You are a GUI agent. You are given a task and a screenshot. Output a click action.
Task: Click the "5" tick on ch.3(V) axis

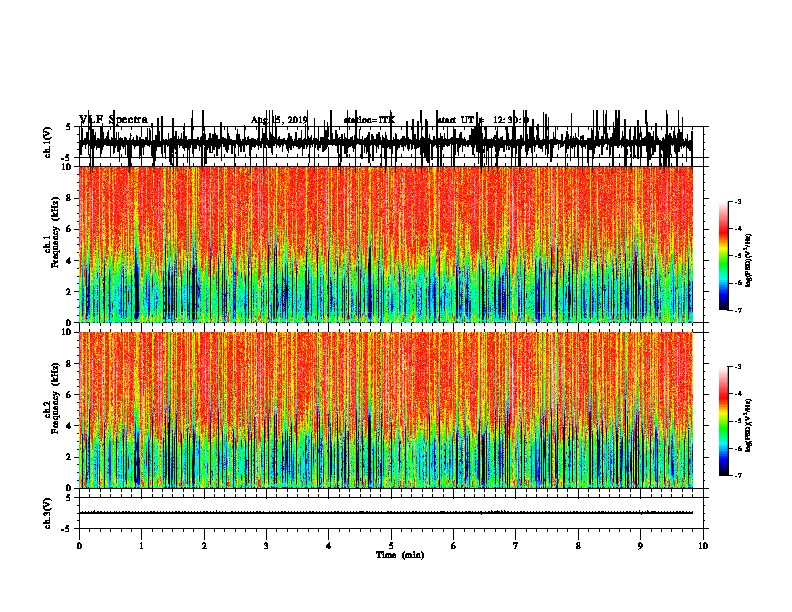[68, 498]
